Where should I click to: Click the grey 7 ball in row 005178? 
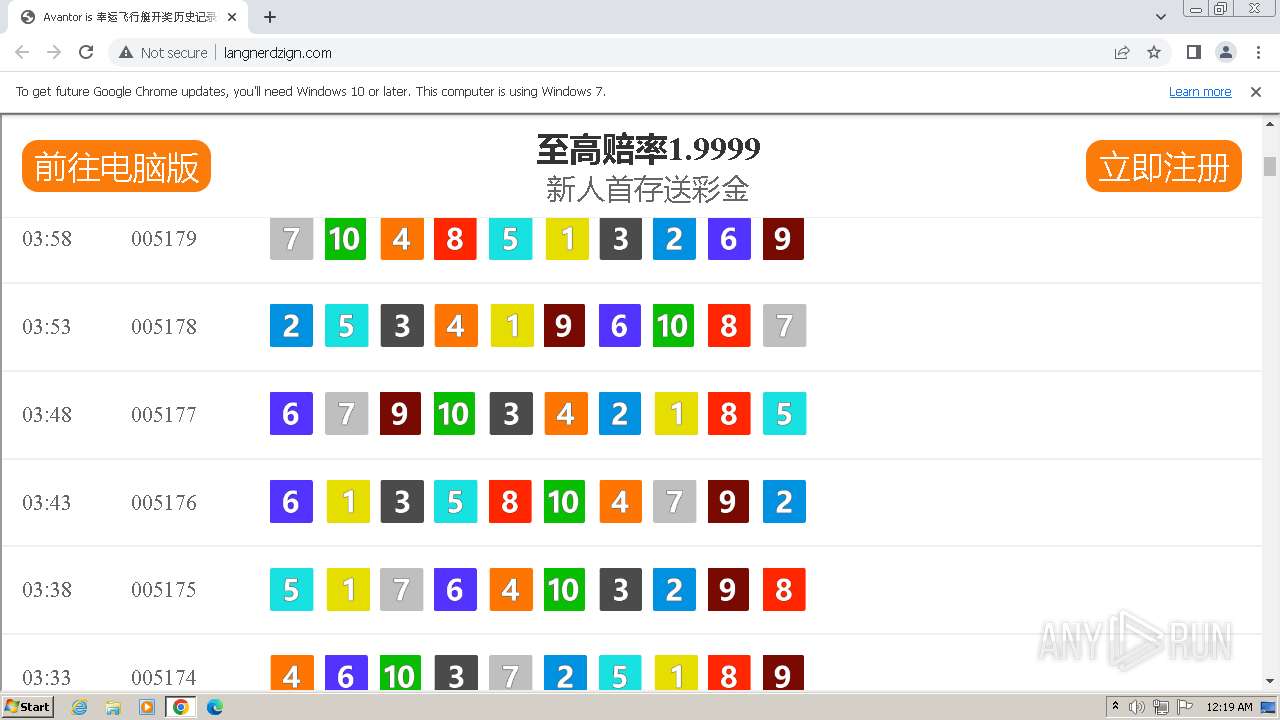pos(784,326)
